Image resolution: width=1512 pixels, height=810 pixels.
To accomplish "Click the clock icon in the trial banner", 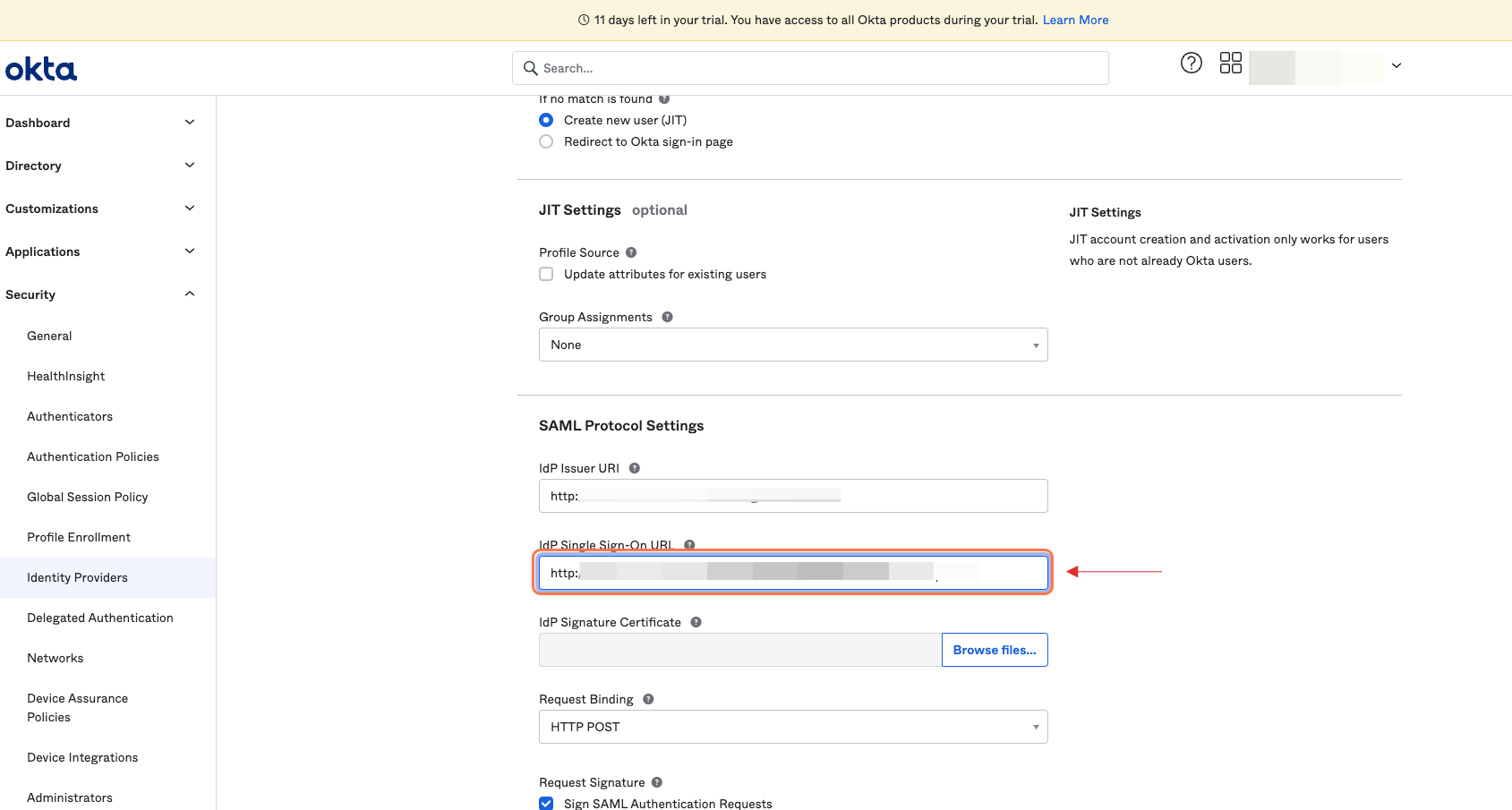I will click(584, 20).
